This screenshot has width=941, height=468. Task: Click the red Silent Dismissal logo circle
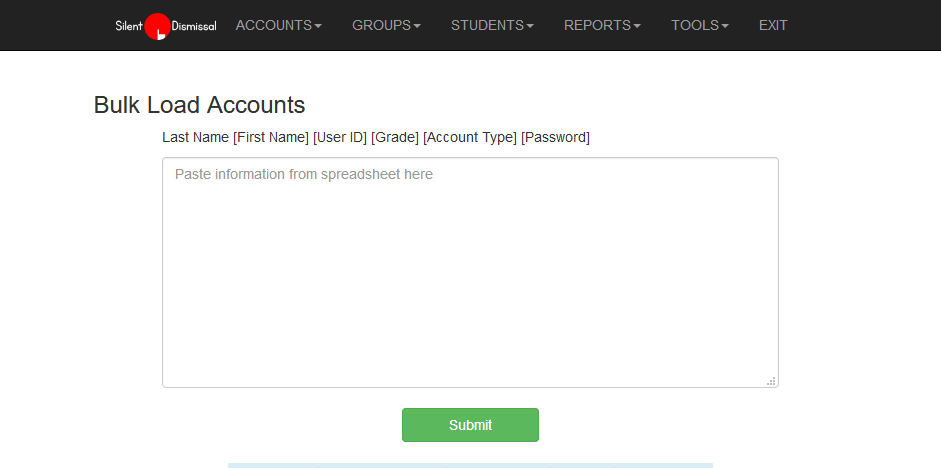157,26
